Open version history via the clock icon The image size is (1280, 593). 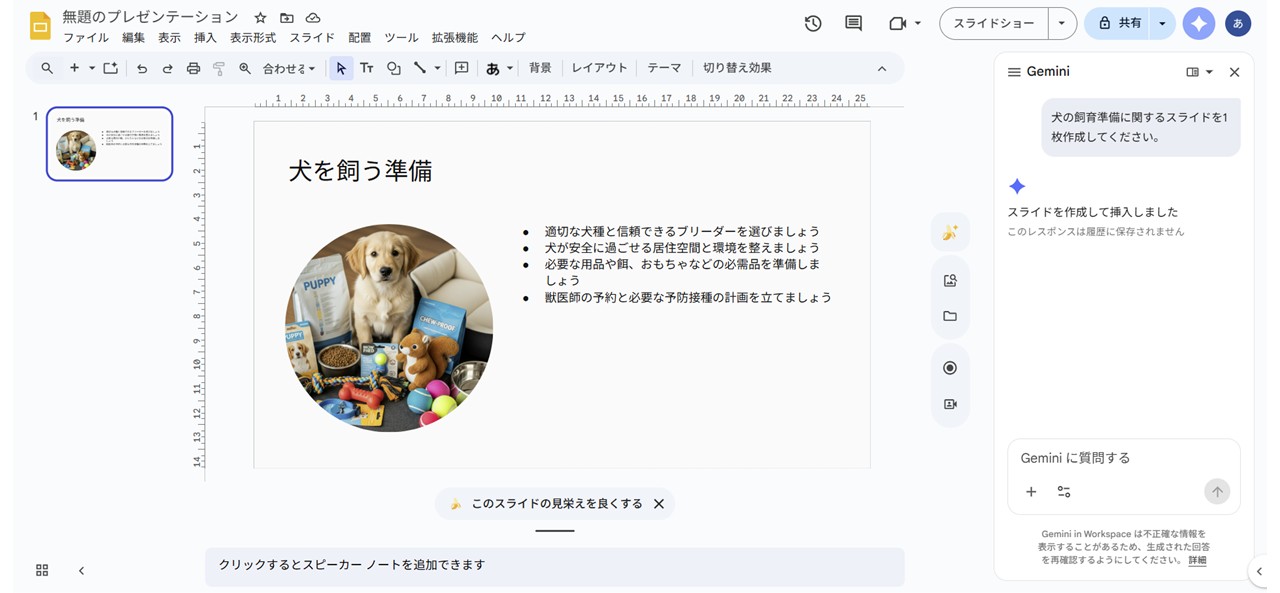pos(811,22)
